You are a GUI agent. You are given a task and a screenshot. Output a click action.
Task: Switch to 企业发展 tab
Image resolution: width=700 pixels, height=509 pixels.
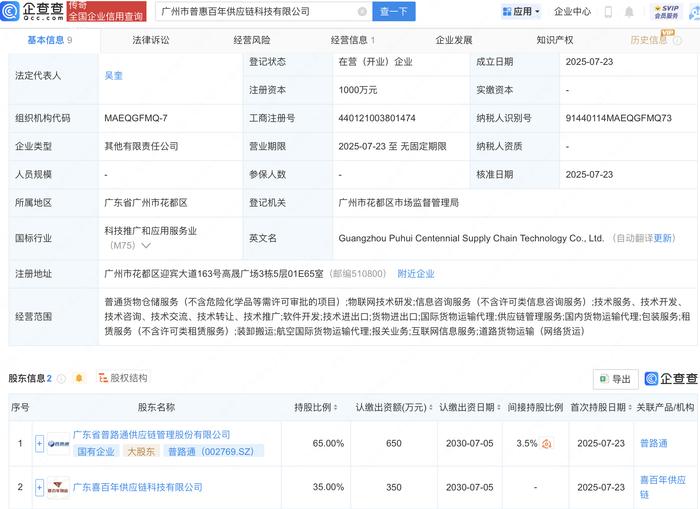pos(454,40)
